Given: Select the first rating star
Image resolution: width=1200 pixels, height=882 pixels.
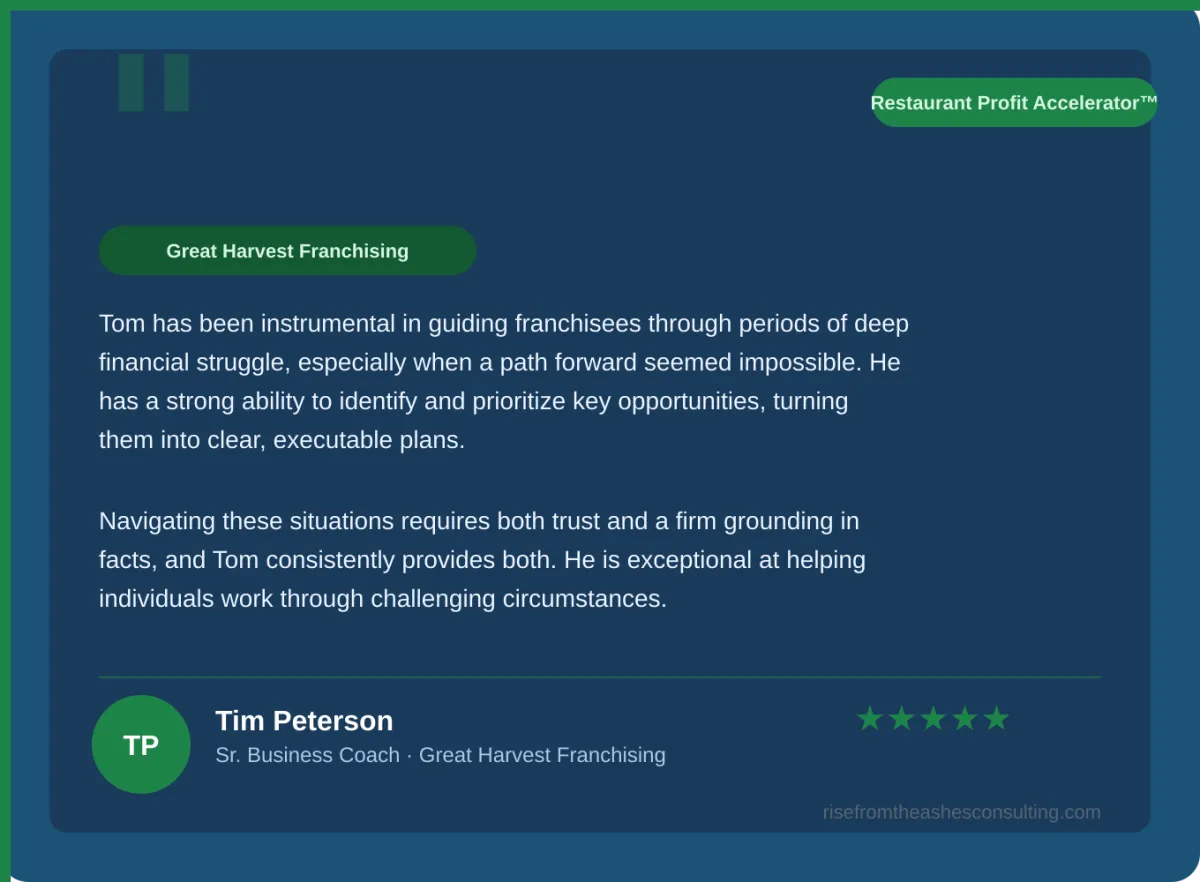Looking at the screenshot, I should (x=870, y=719).
